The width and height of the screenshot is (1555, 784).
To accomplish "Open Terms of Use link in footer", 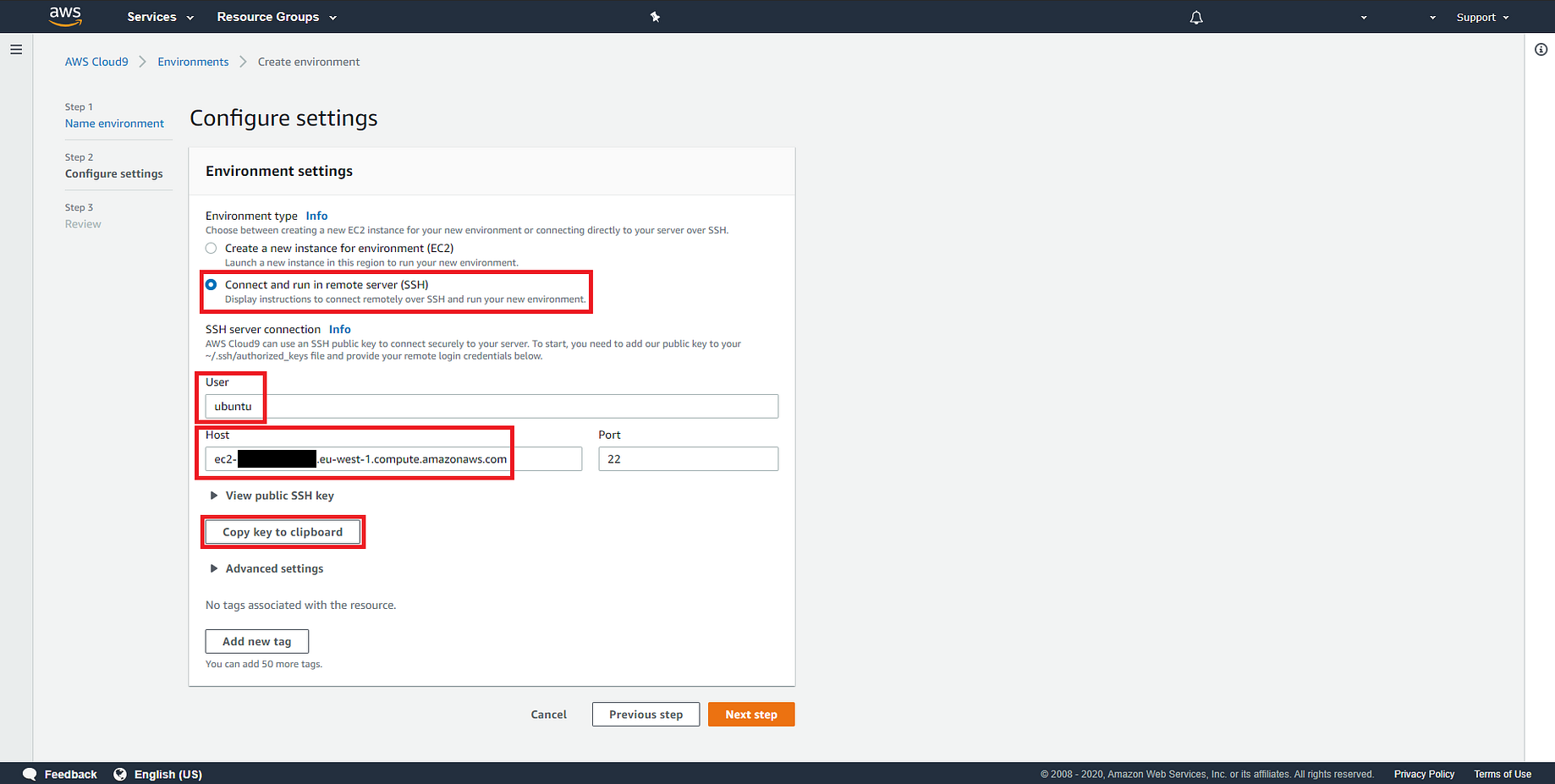I will pos(1503,774).
